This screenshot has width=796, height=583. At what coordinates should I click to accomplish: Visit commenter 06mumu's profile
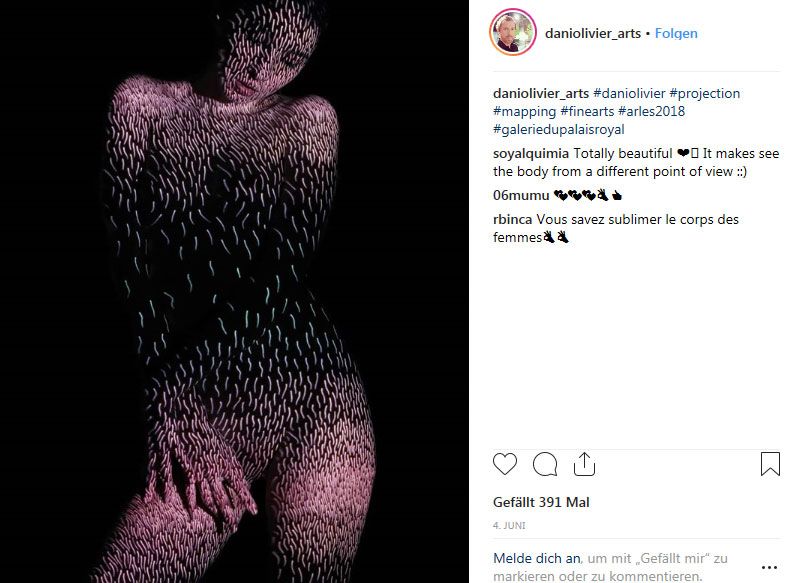pyautogui.click(x=521, y=196)
